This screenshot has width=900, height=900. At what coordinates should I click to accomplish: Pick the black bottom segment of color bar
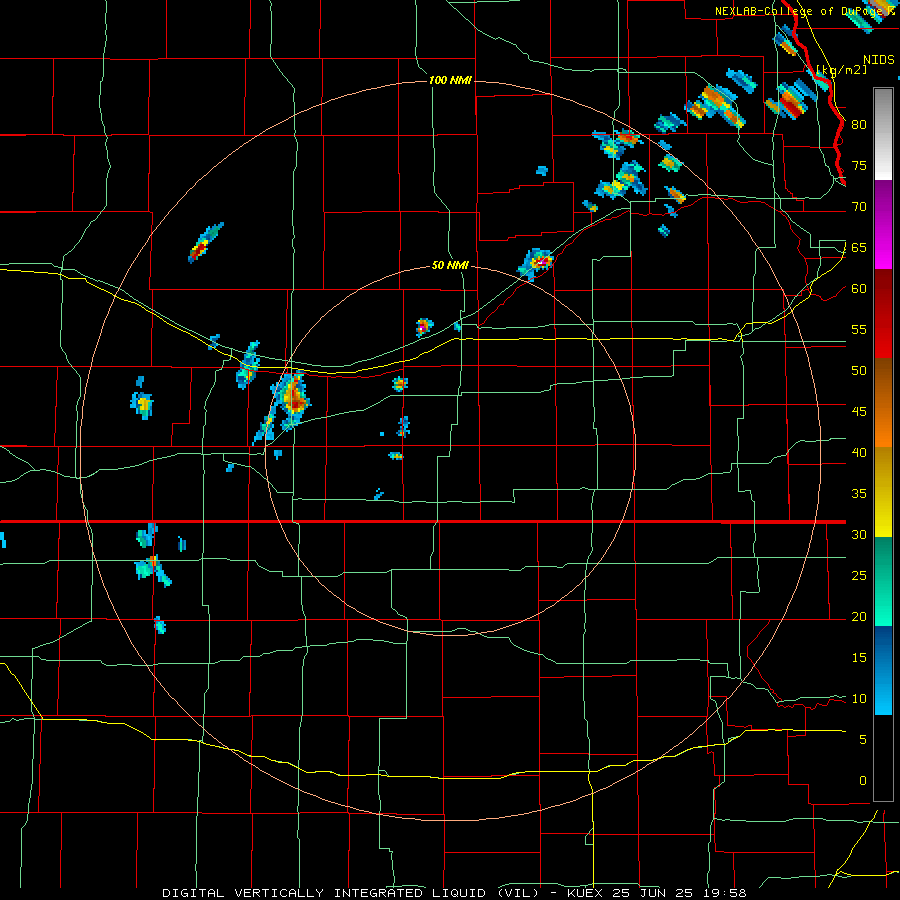pyautogui.click(x=883, y=758)
